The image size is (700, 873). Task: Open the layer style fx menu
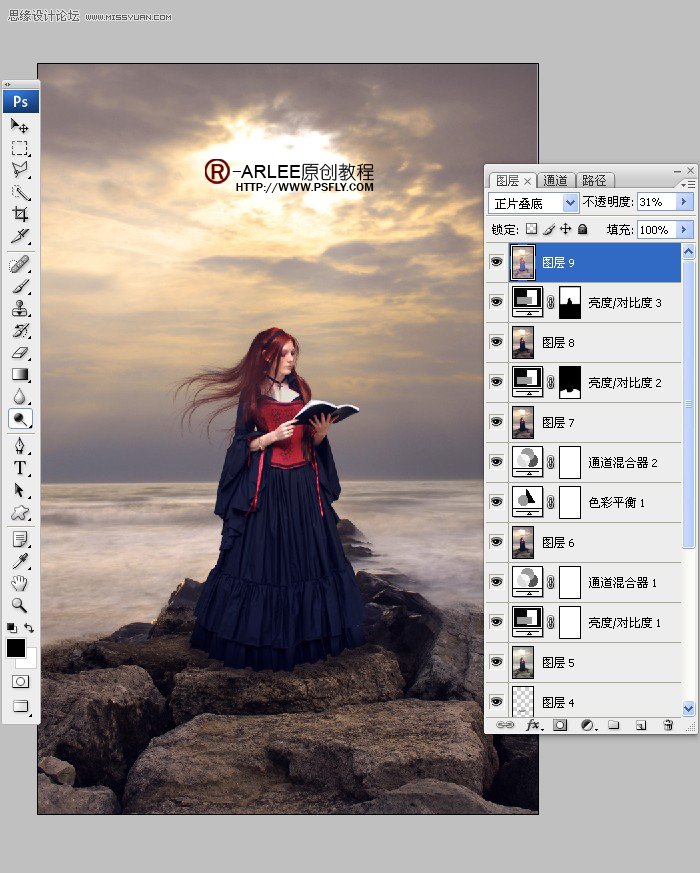pos(533,725)
